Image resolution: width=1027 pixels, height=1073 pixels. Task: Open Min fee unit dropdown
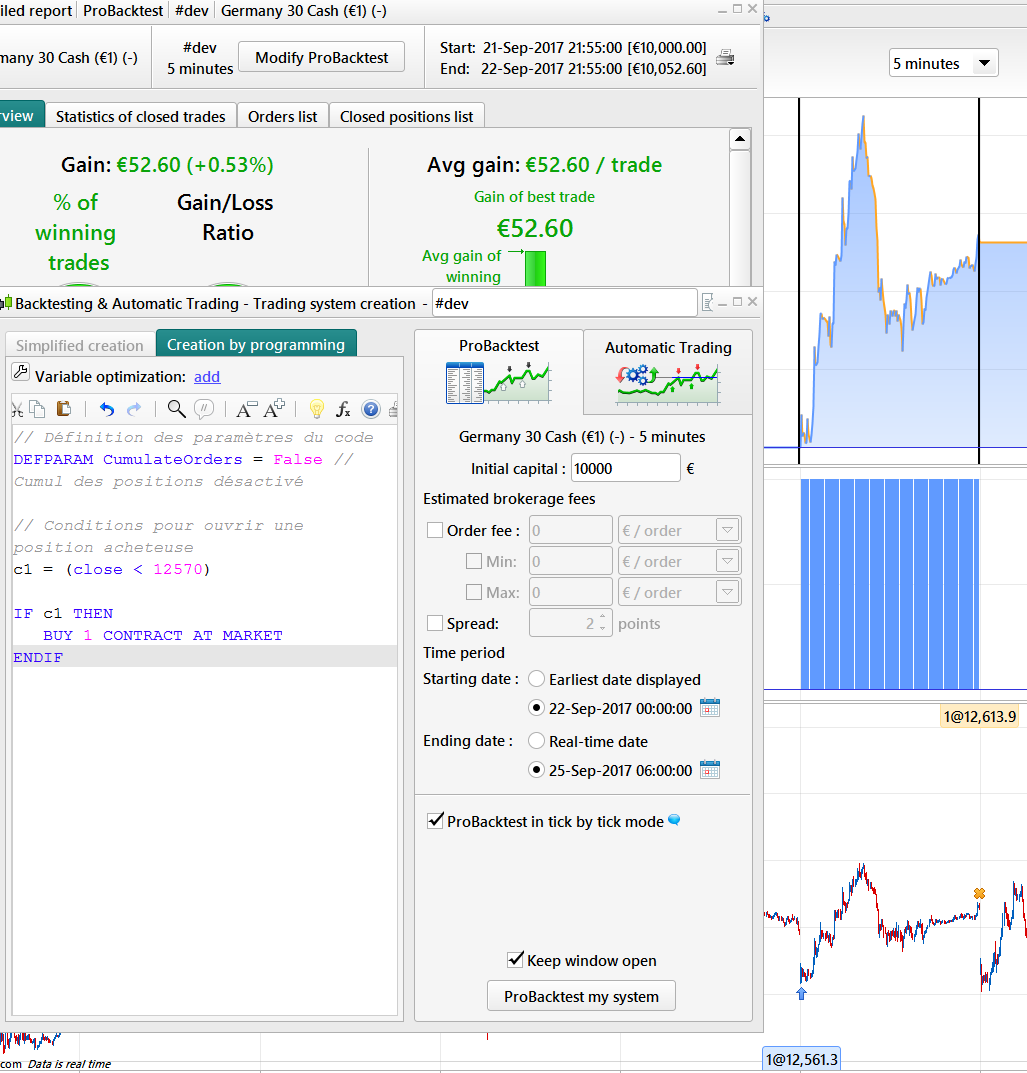(727, 561)
